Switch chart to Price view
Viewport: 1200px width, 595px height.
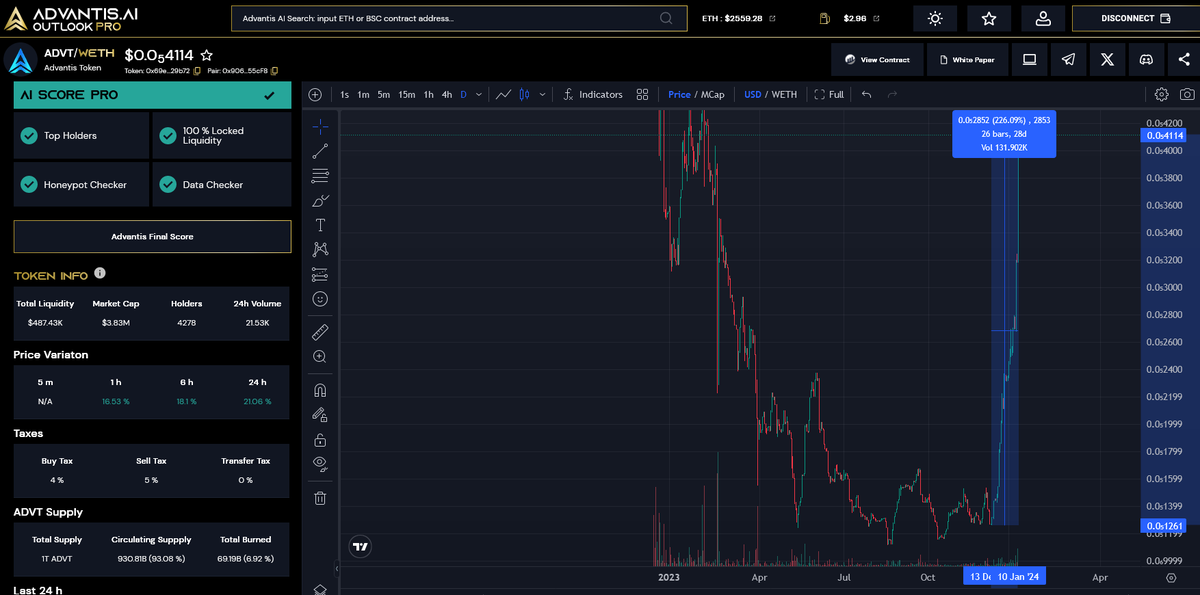pos(679,95)
